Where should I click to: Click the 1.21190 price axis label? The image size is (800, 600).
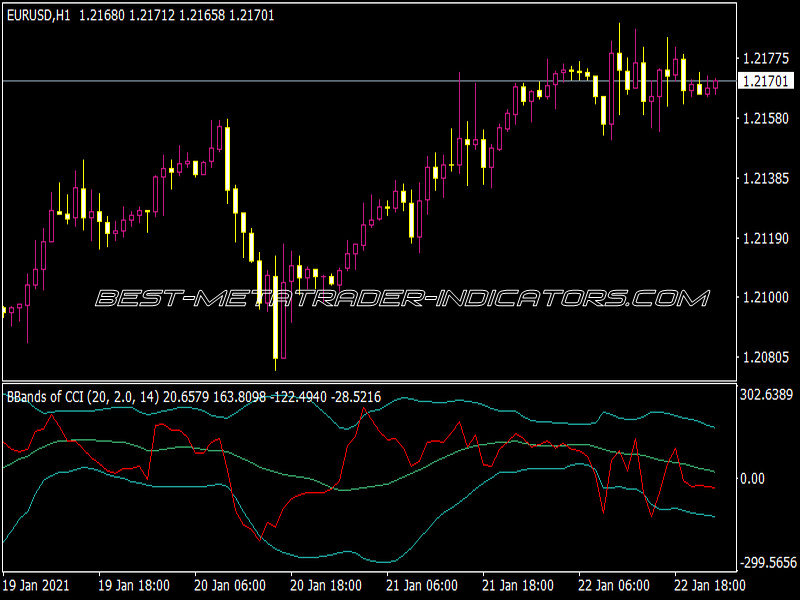click(766, 238)
